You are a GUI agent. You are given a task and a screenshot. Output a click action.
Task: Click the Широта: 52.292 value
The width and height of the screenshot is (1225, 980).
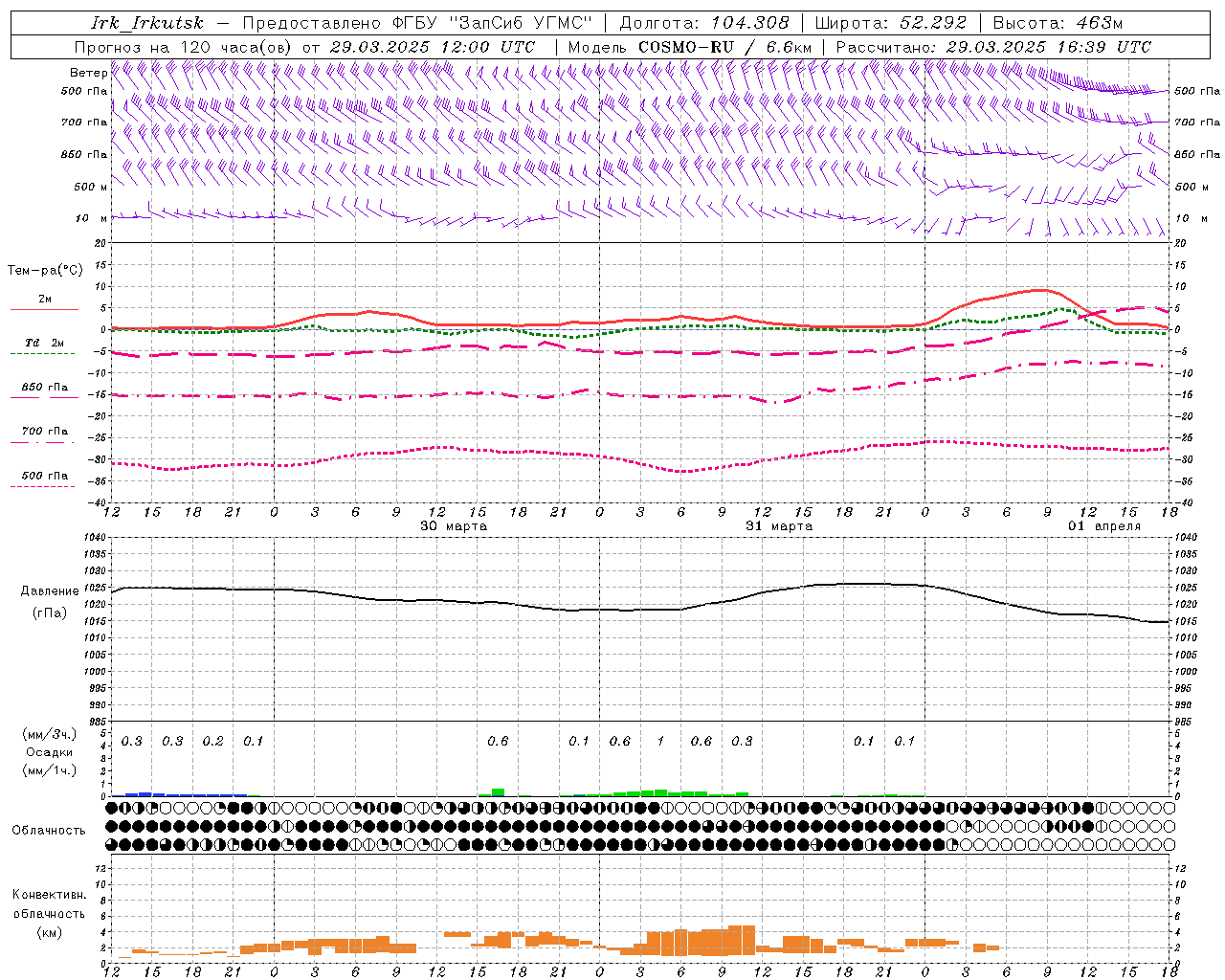click(x=891, y=23)
